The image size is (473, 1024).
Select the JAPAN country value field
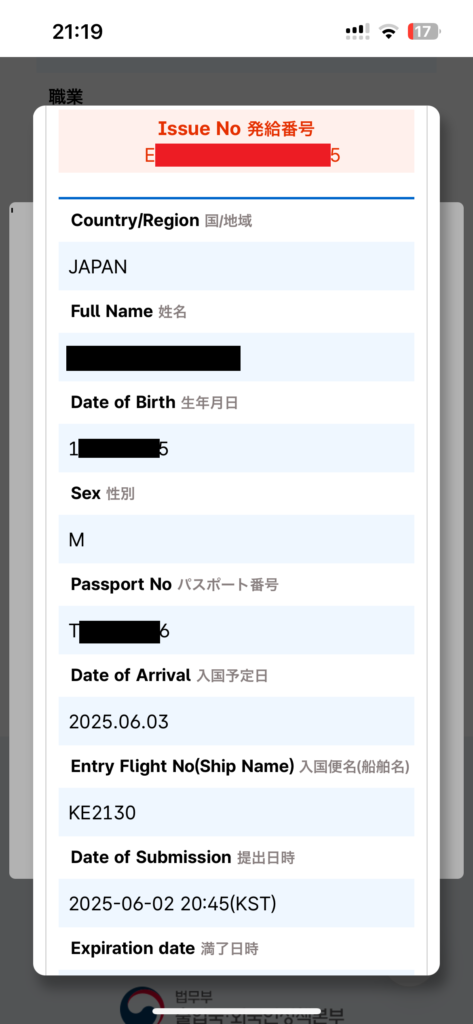[236, 266]
